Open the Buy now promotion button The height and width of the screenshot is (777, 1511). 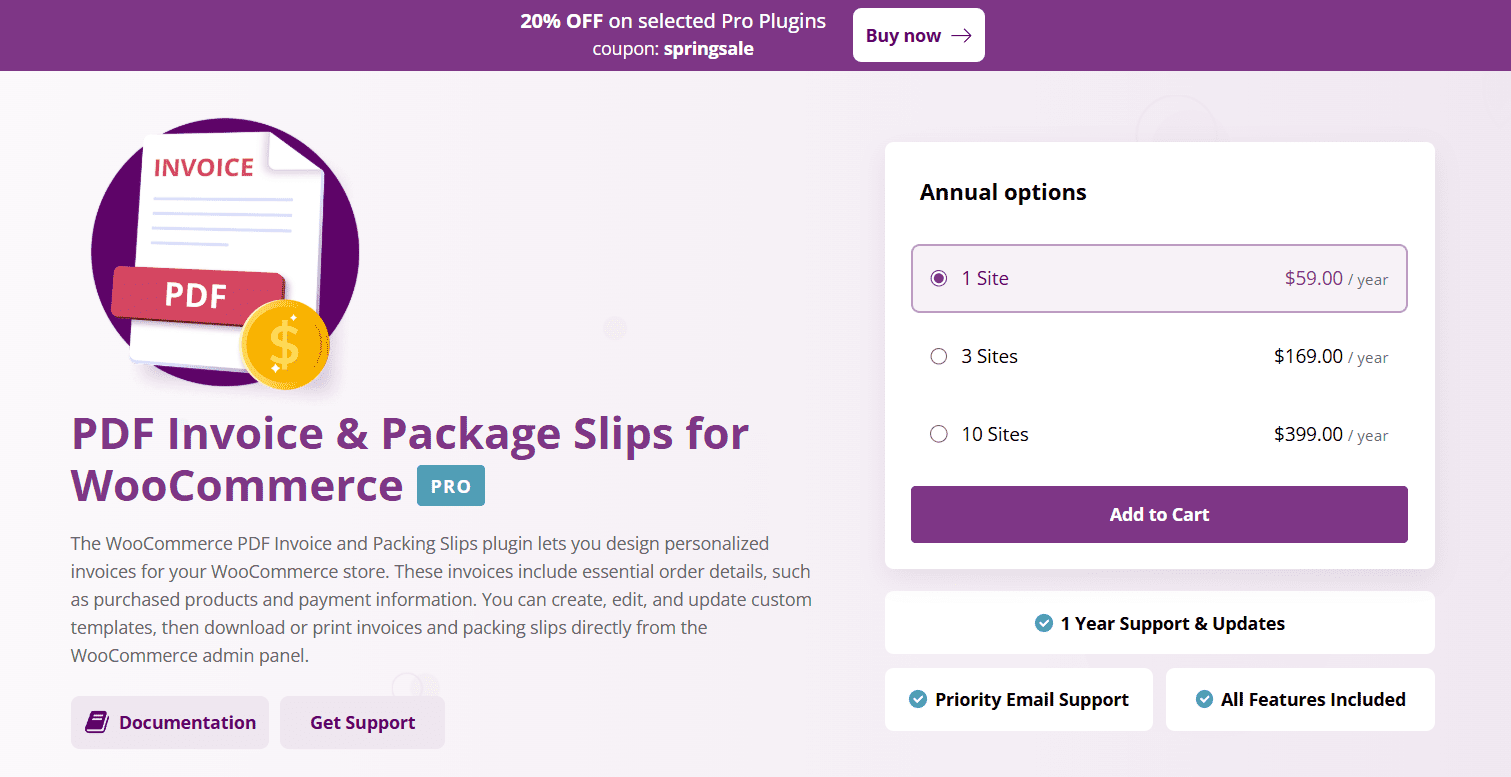coord(919,35)
